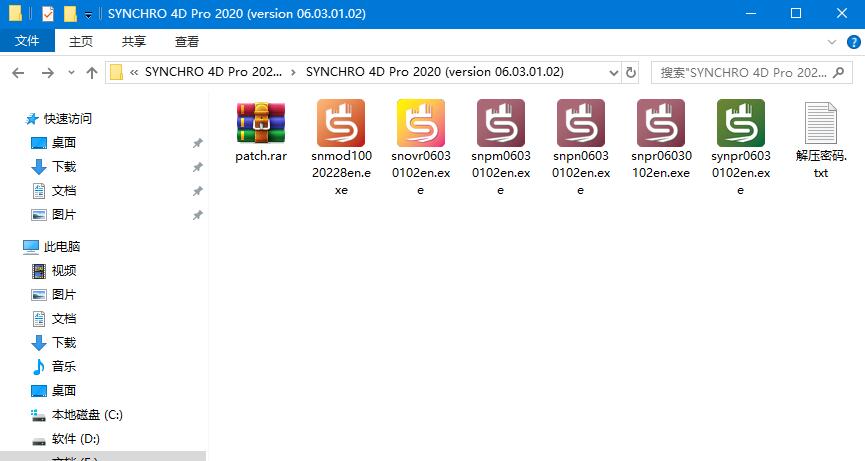Open 下载 under quick access

pos(63,167)
